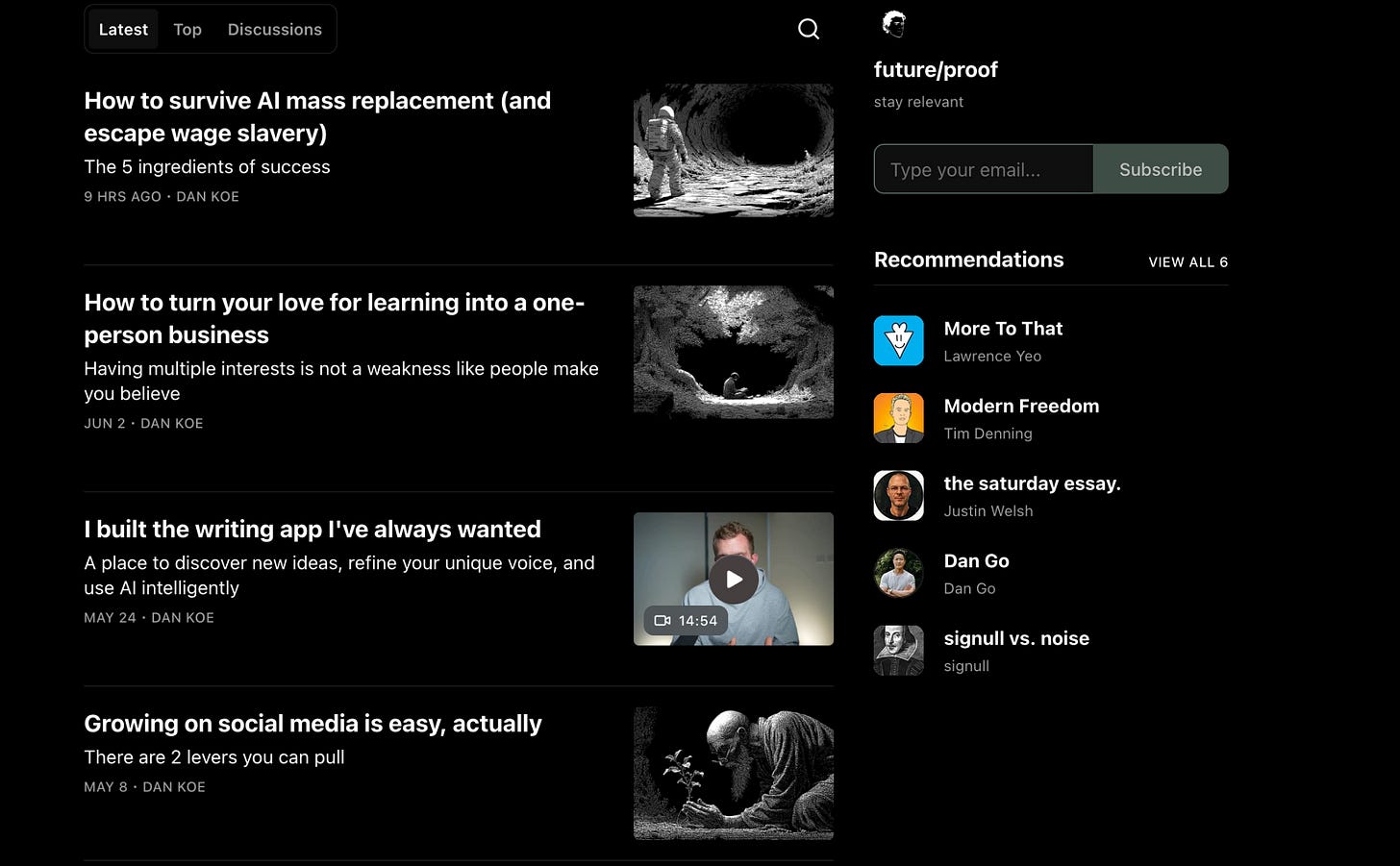
Task: Play the writing app video
Action: pos(734,580)
